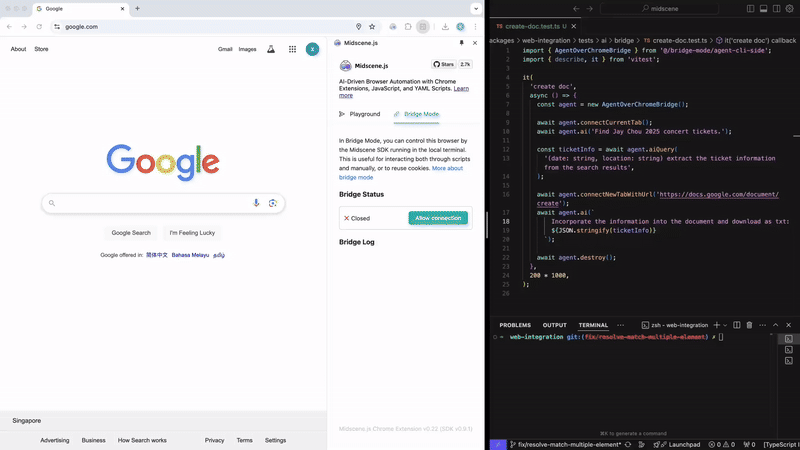Click into the Google search box

[x=163, y=203]
